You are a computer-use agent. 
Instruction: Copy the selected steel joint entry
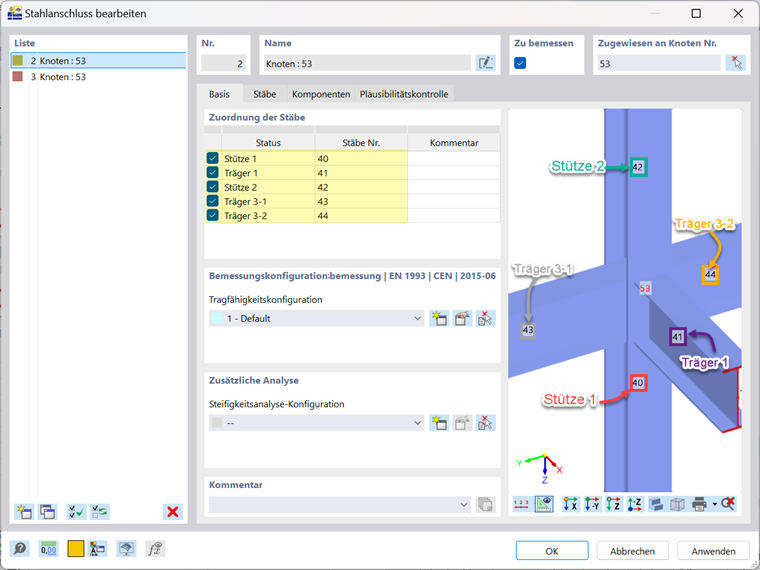click(48, 511)
